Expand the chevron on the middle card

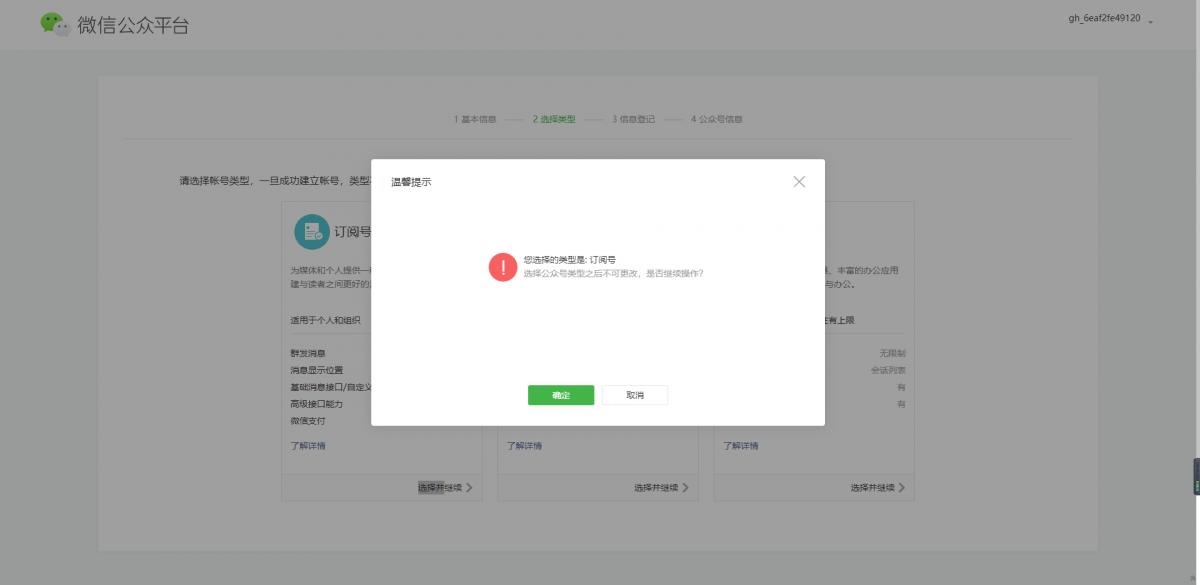pos(687,486)
